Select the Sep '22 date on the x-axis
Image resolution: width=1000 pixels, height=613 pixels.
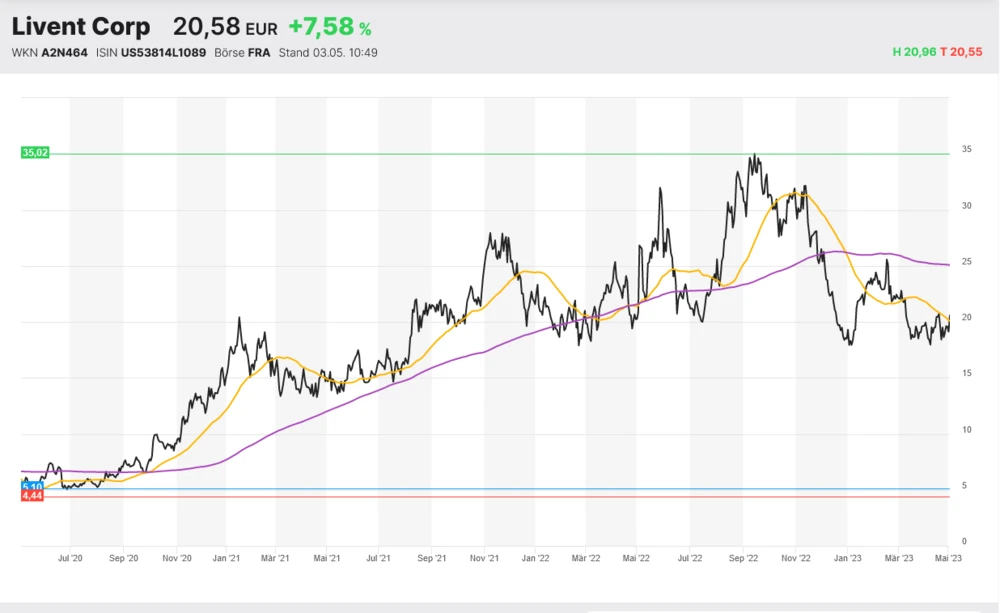[x=741, y=560]
